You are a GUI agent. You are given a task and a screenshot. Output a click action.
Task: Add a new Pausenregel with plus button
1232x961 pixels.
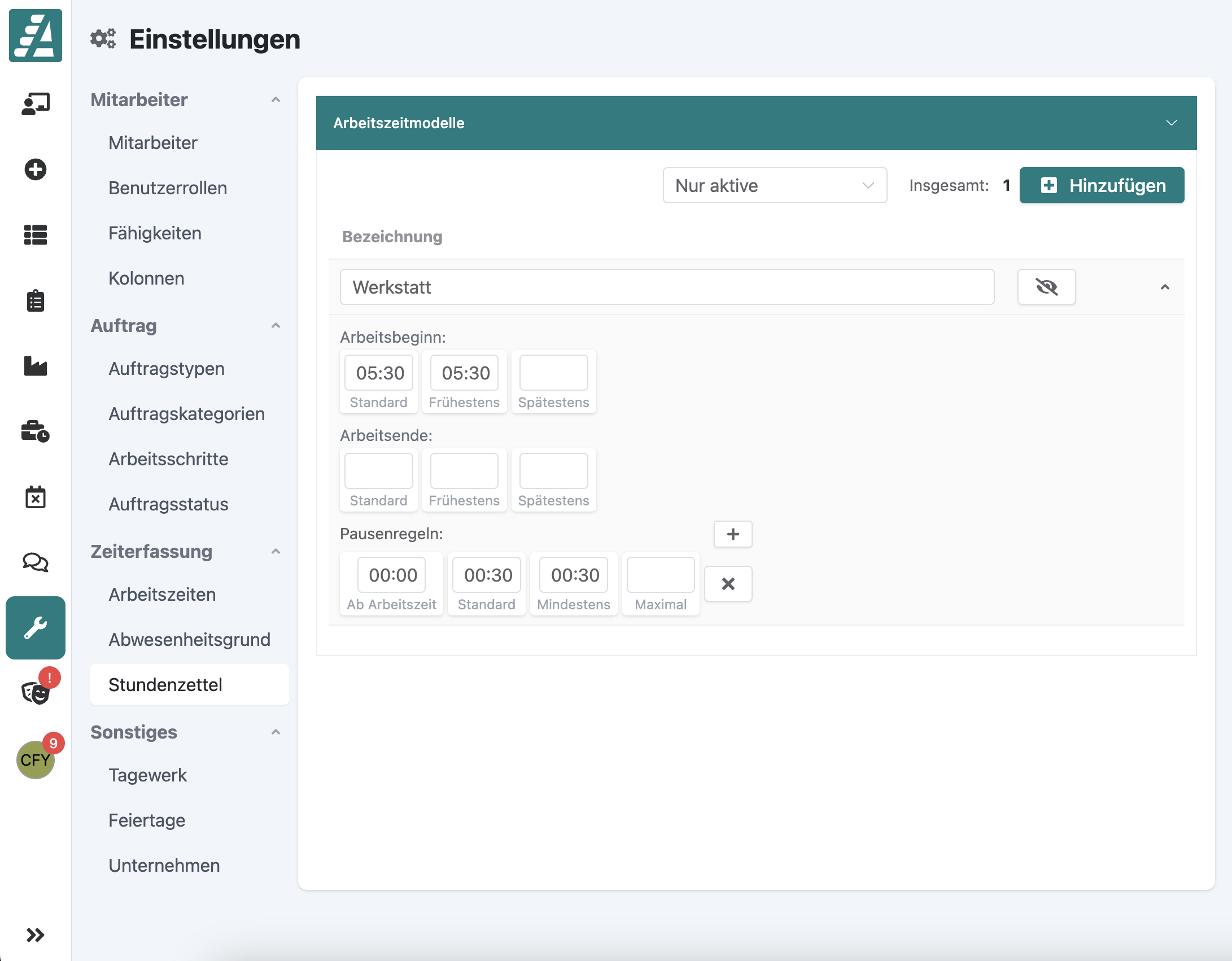point(733,534)
